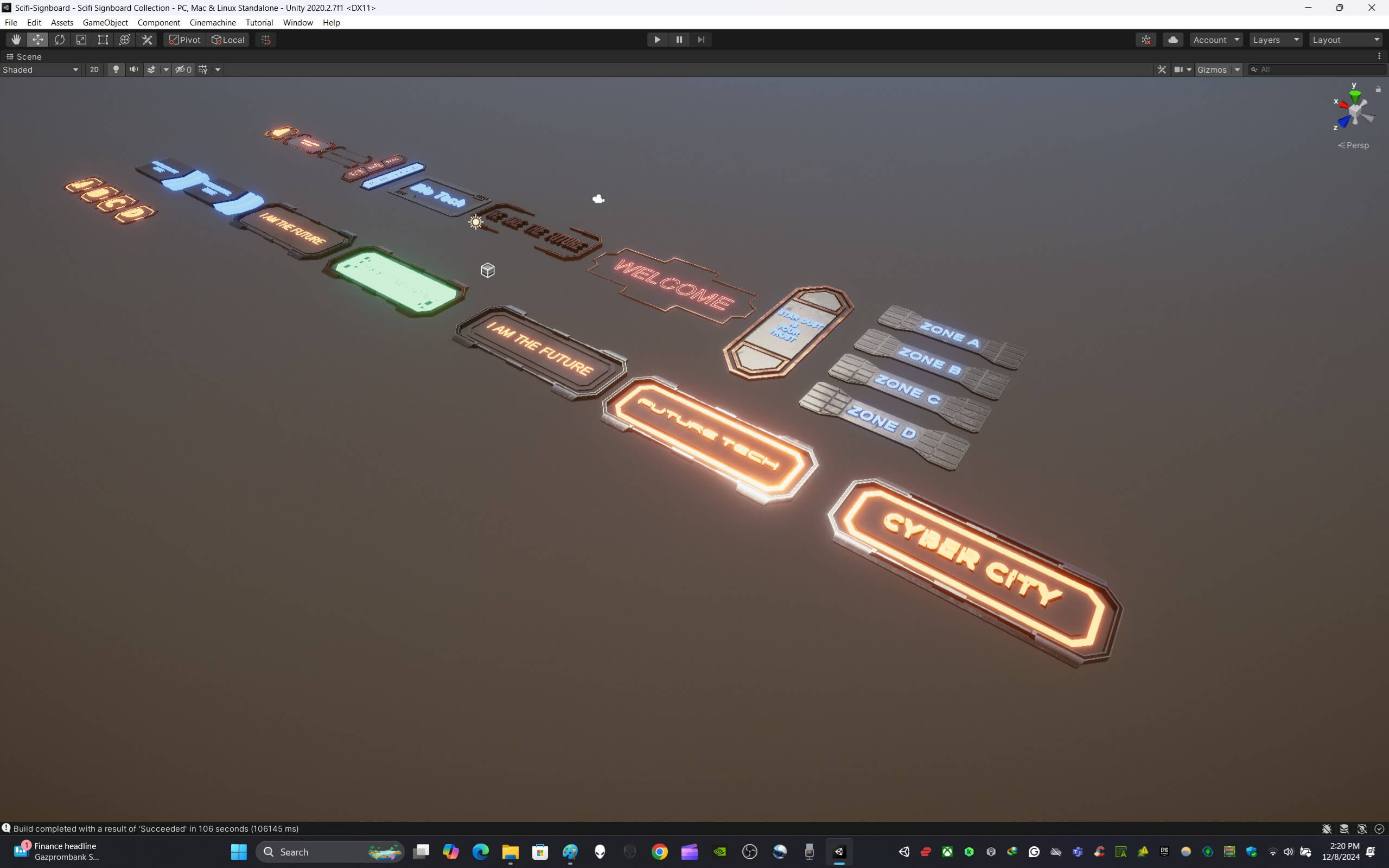Click the cube gizmo in scene

pos(487,270)
